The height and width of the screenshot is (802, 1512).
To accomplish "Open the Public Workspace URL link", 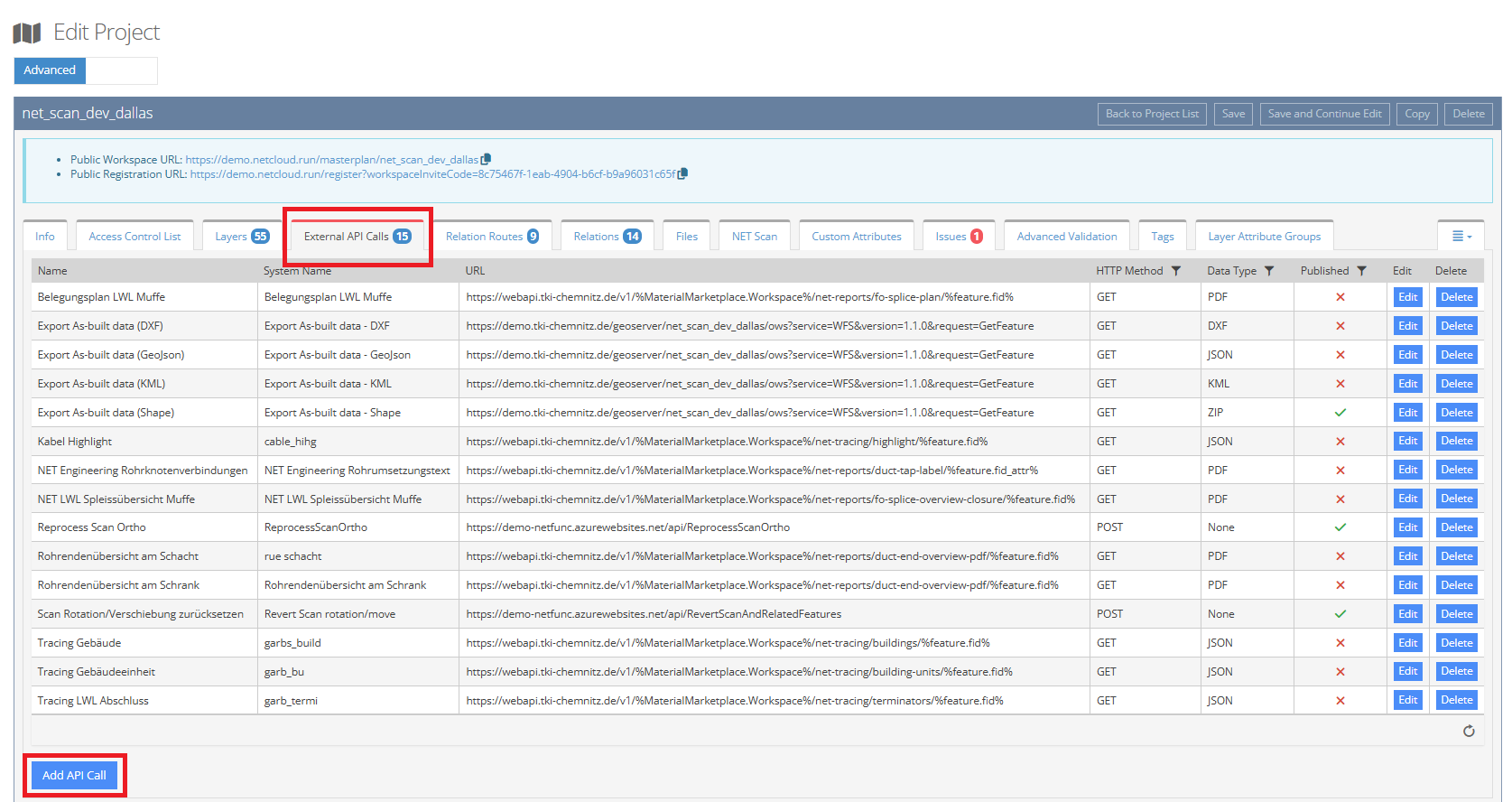I will click(x=331, y=160).
